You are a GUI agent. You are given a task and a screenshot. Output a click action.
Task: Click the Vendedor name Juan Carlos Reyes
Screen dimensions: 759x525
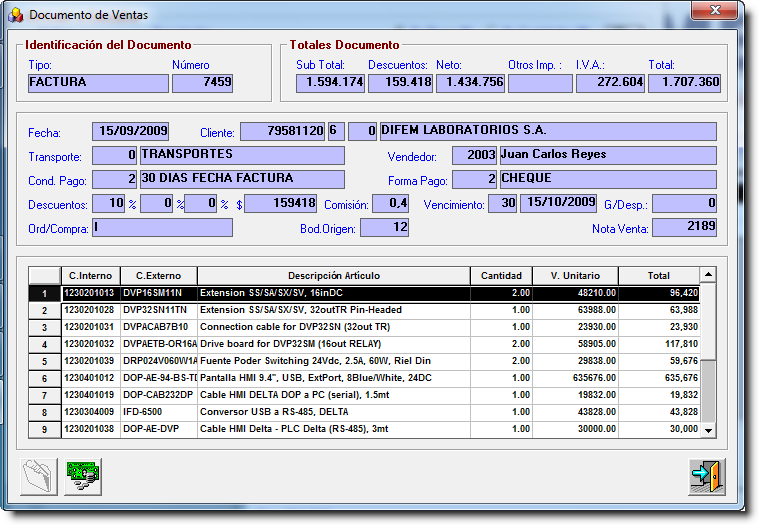tap(608, 155)
